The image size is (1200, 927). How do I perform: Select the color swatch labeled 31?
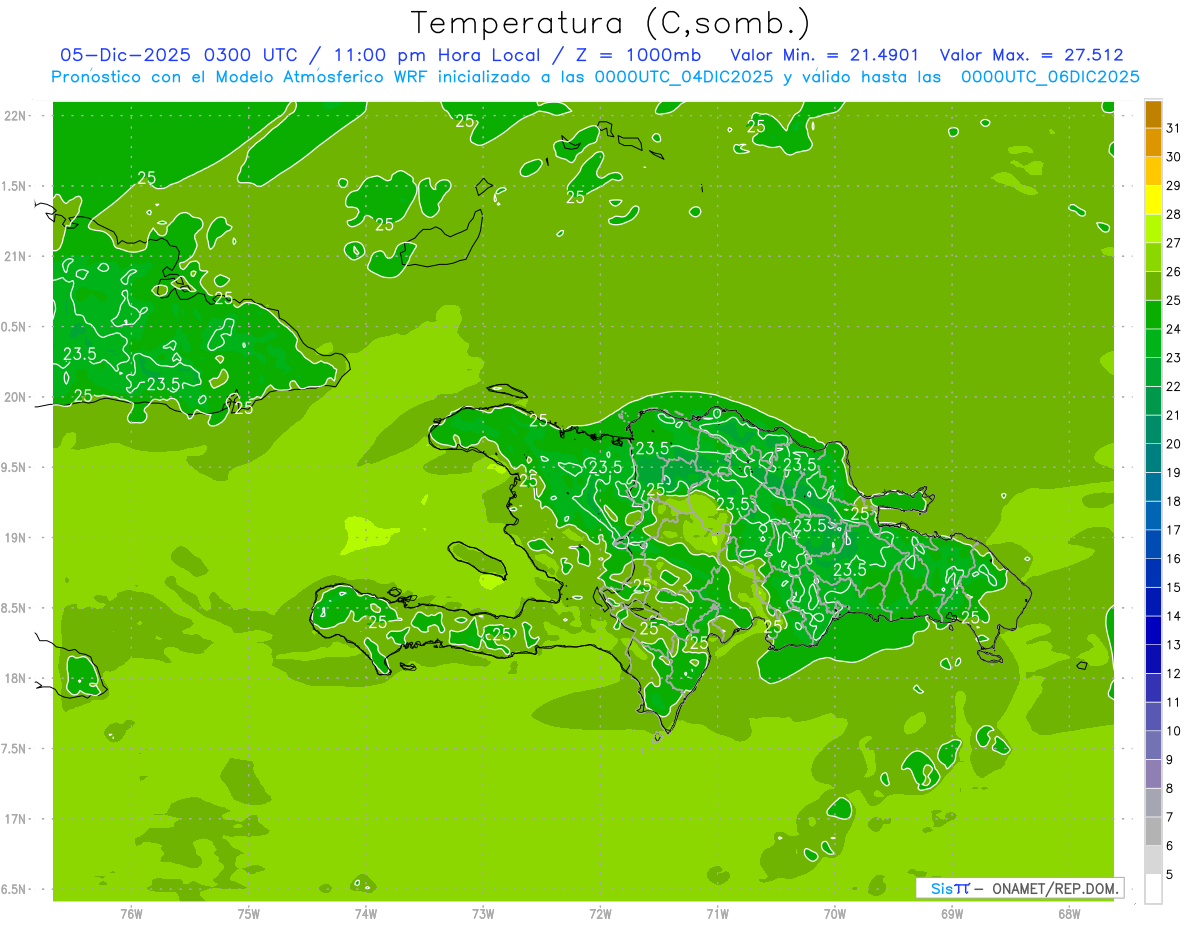click(x=1153, y=115)
